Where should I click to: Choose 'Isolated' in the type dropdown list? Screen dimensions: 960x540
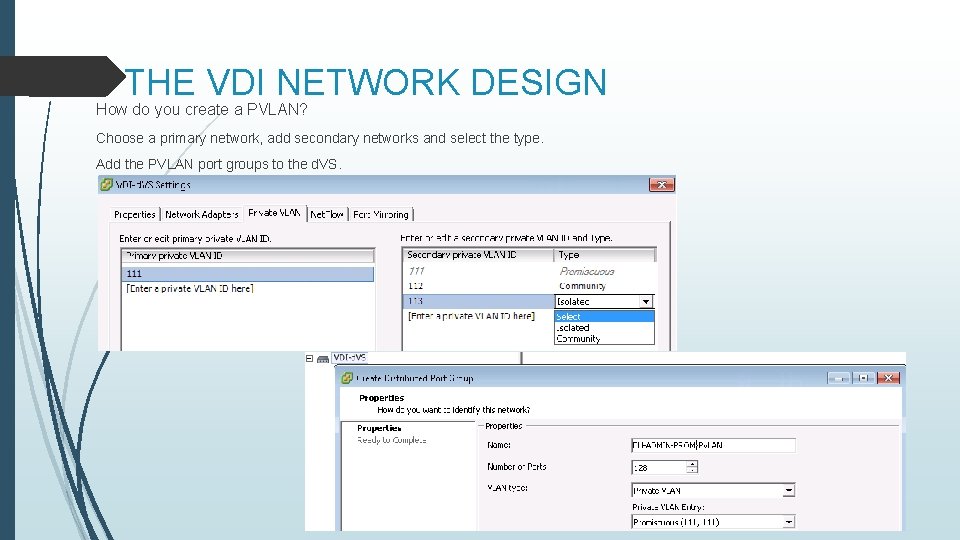[x=604, y=328]
